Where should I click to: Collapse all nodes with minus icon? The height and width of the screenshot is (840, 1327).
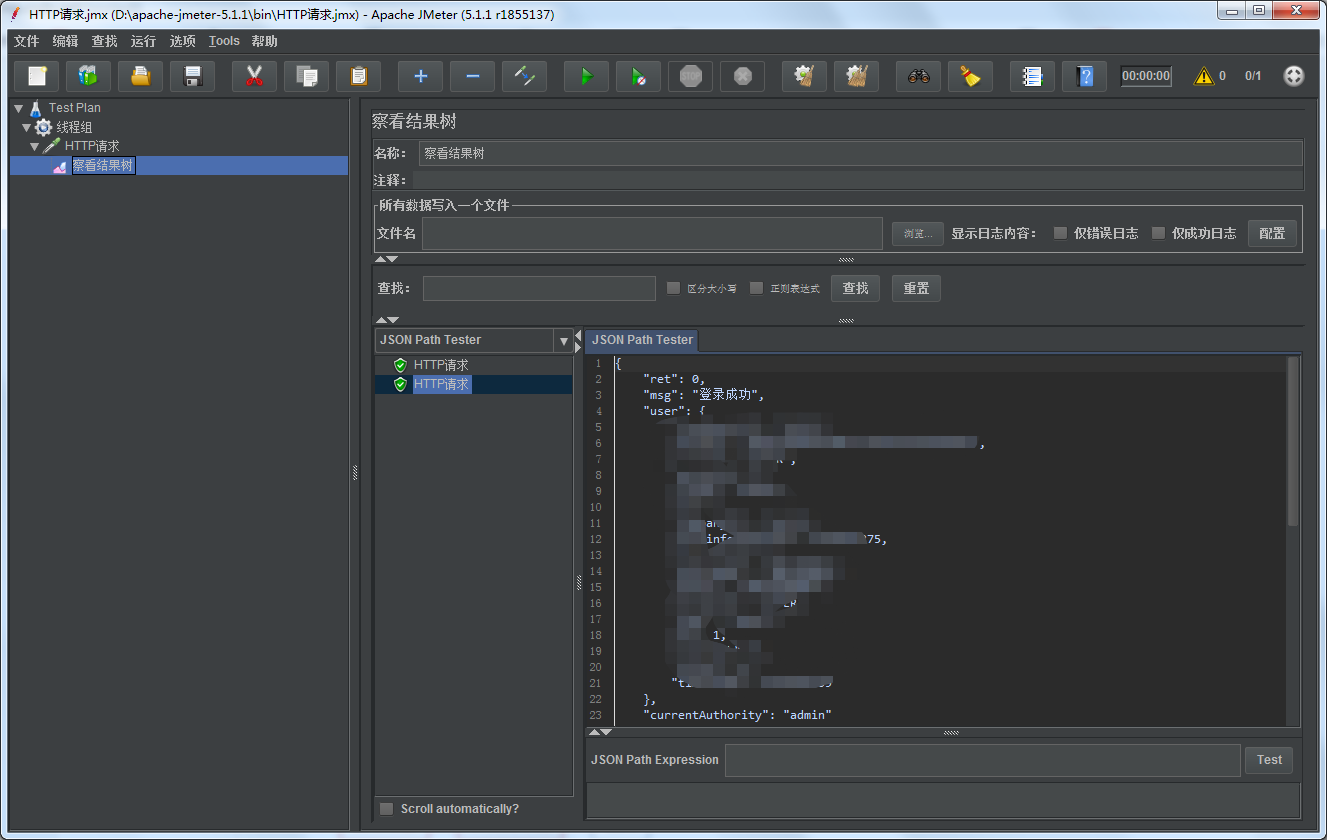473,76
